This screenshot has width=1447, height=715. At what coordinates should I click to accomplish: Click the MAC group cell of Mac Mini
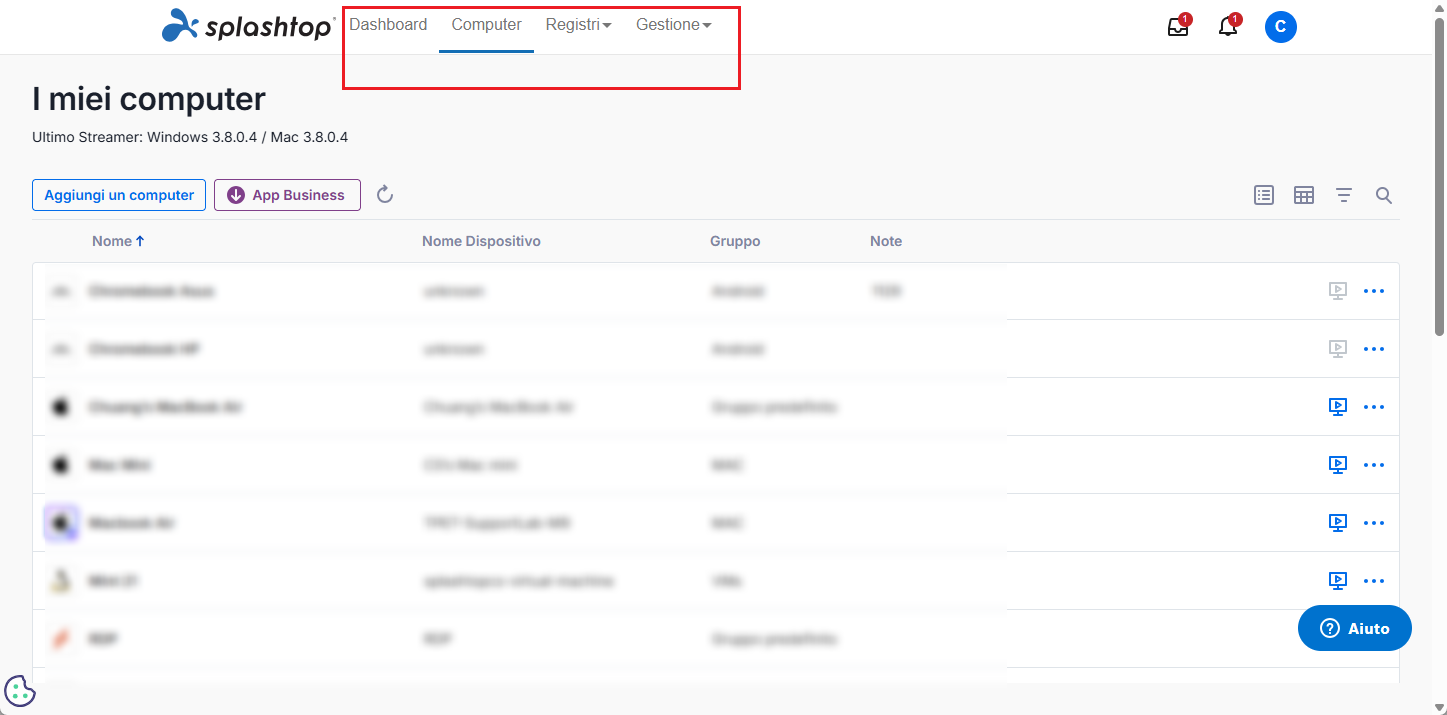[727, 465]
